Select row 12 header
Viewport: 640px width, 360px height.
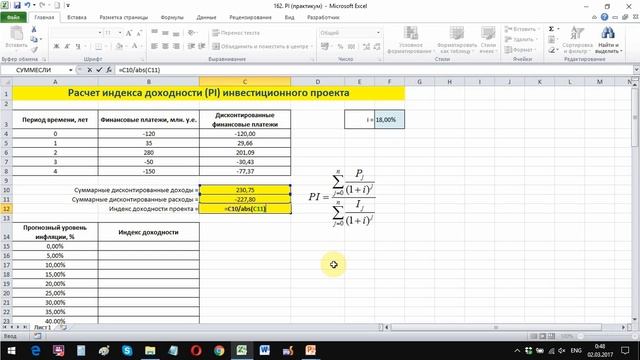click(x=6, y=209)
